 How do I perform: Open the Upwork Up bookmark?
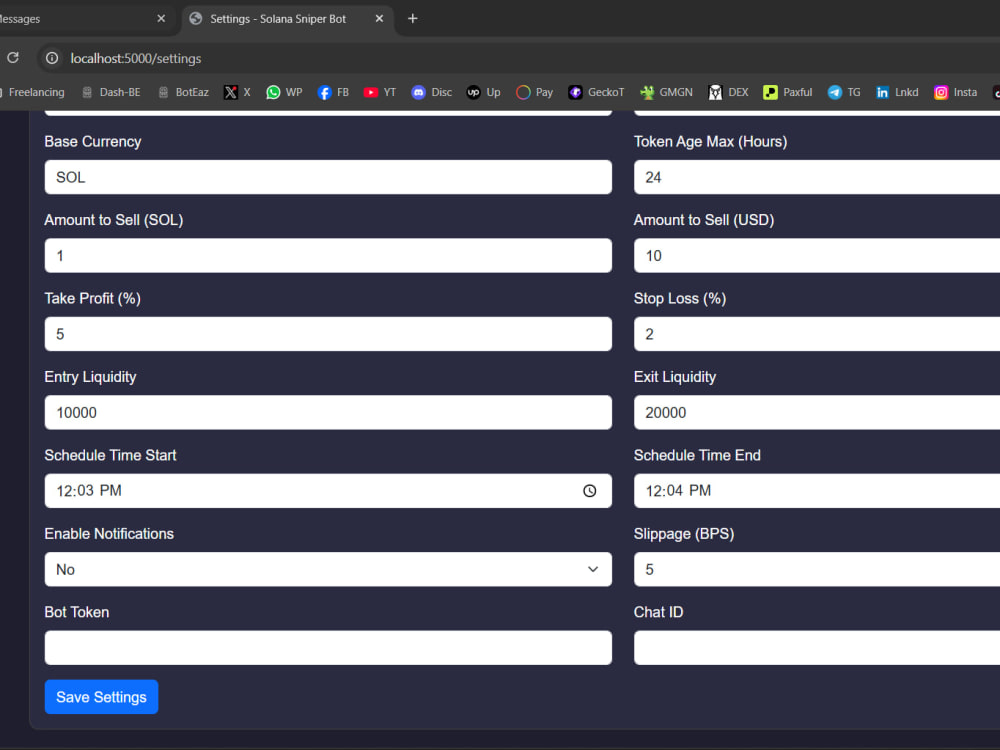point(483,92)
